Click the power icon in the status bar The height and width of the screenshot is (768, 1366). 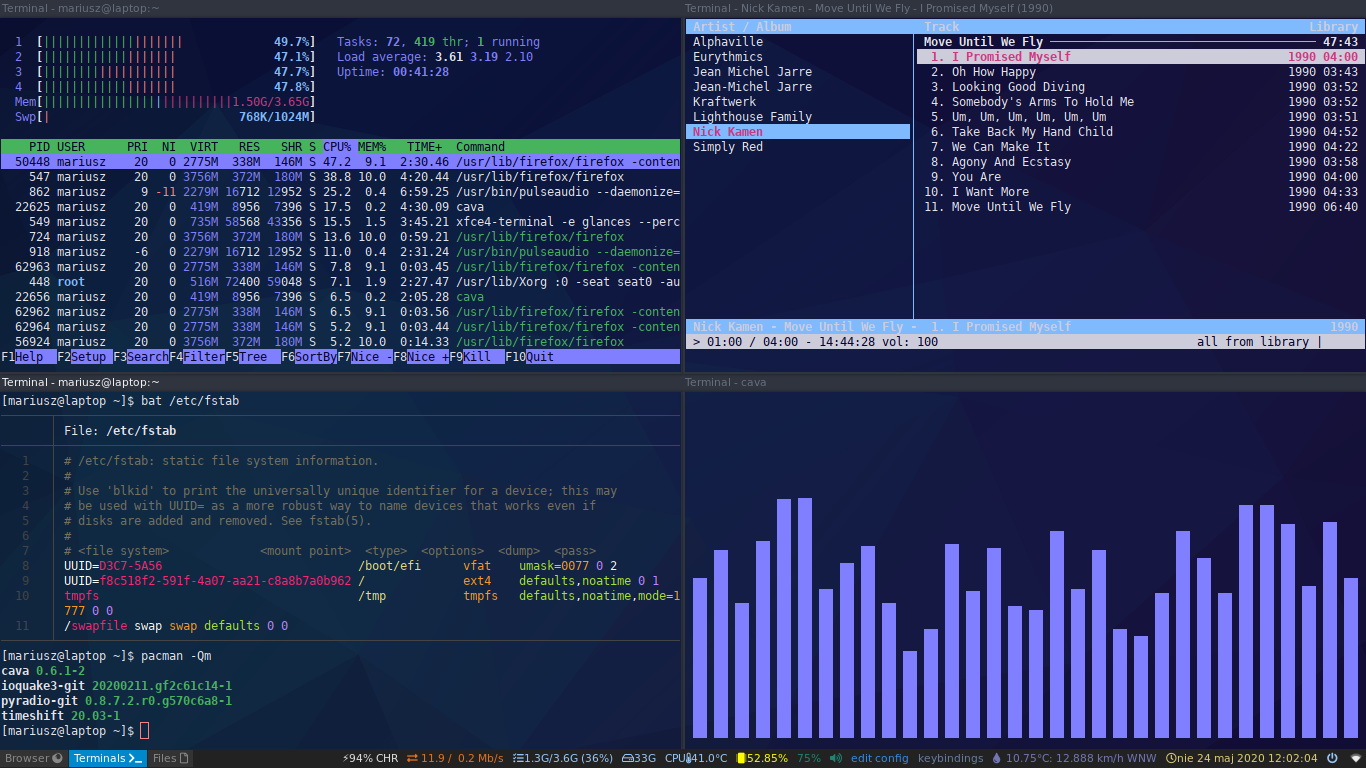coord(1331,758)
